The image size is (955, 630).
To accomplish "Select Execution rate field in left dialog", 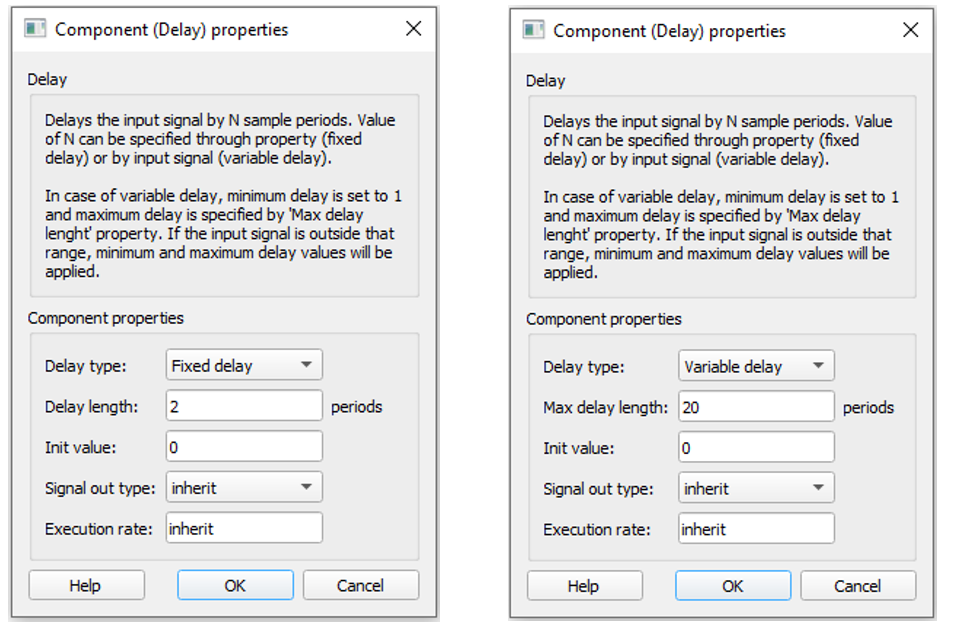I will [244, 528].
